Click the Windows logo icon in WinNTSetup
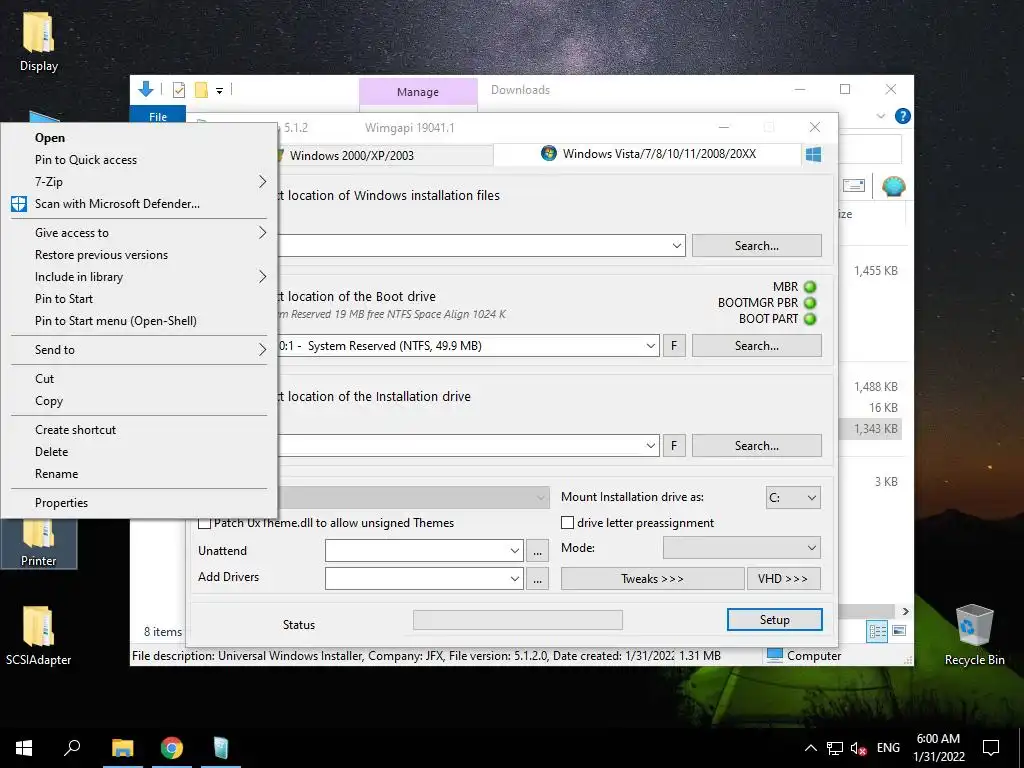This screenshot has height=768, width=1024. (813, 155)
